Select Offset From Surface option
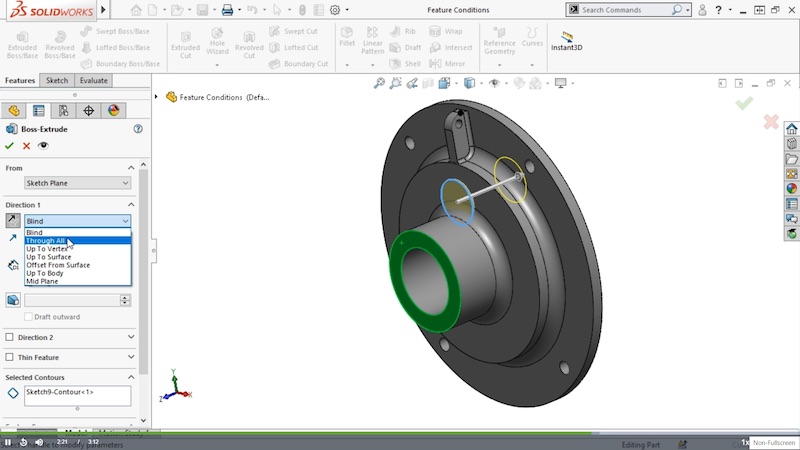 click(78, 265)
